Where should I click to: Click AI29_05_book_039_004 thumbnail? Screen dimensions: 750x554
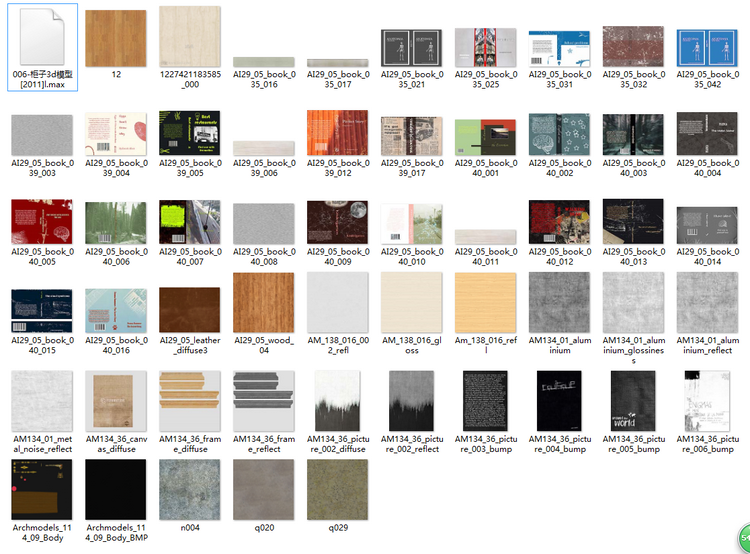(x=116, y=134)
